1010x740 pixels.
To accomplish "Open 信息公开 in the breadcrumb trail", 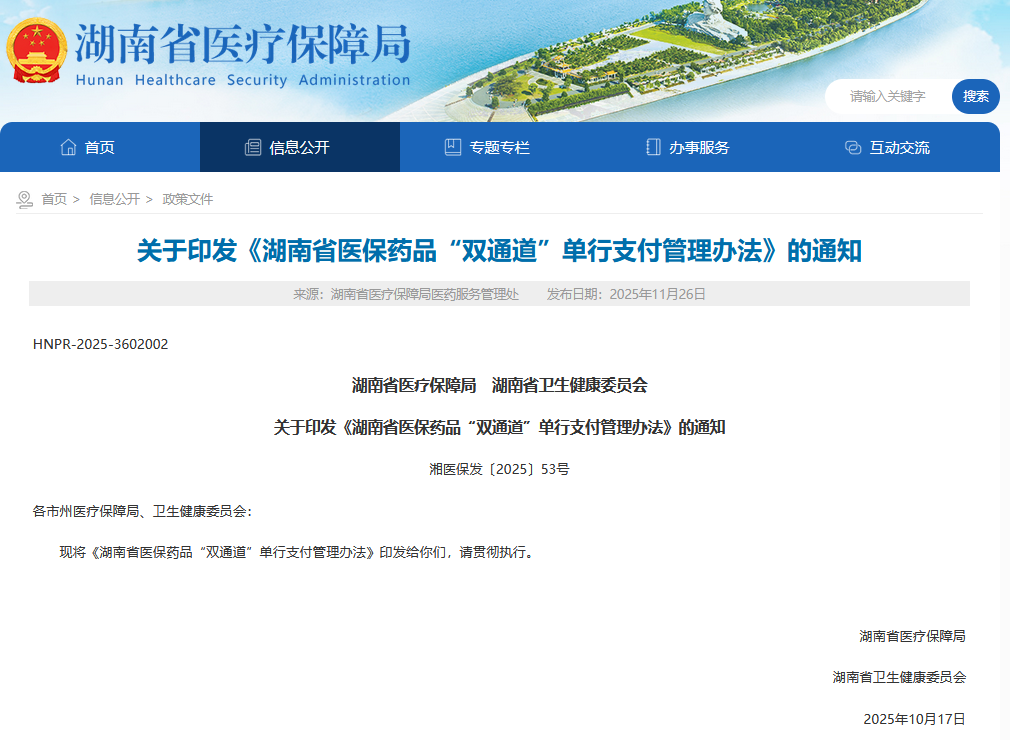I will 115,199.
